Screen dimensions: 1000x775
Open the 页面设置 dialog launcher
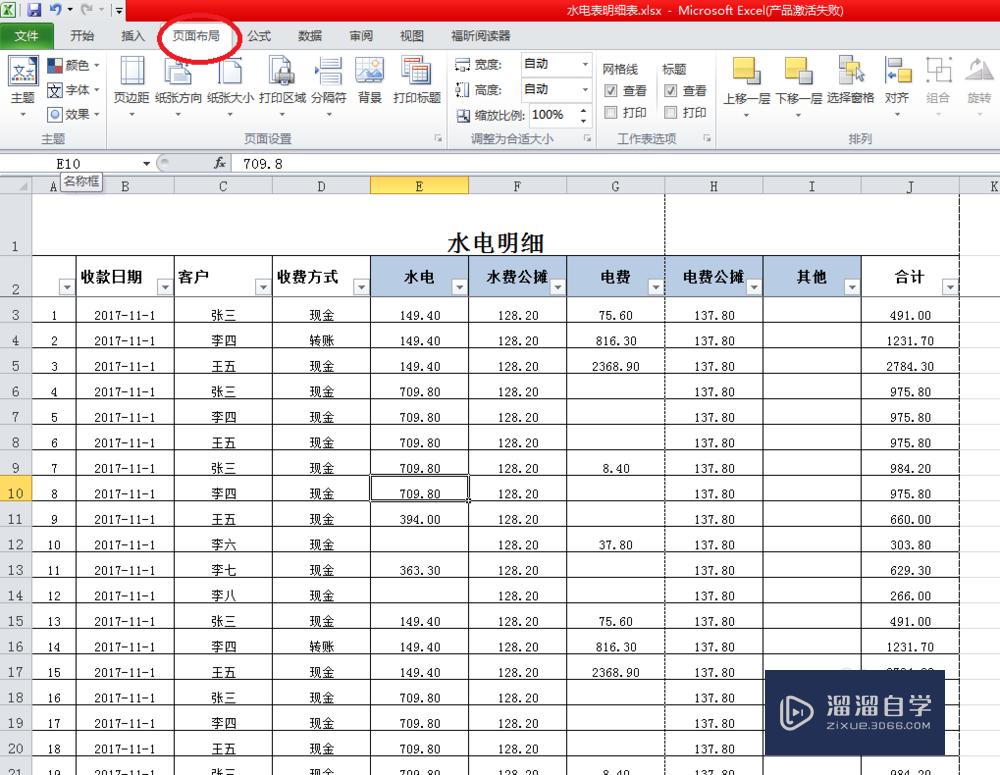click(437, 139)
